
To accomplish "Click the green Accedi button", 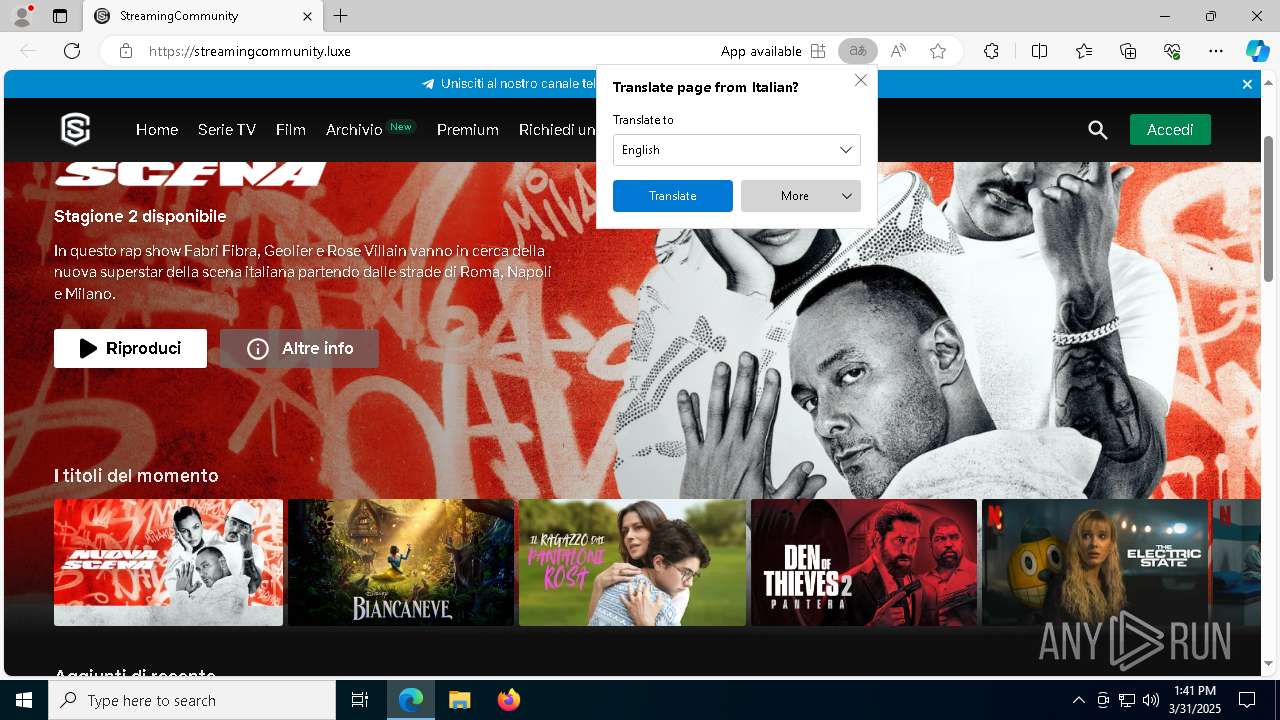I will coord(1170,130).
